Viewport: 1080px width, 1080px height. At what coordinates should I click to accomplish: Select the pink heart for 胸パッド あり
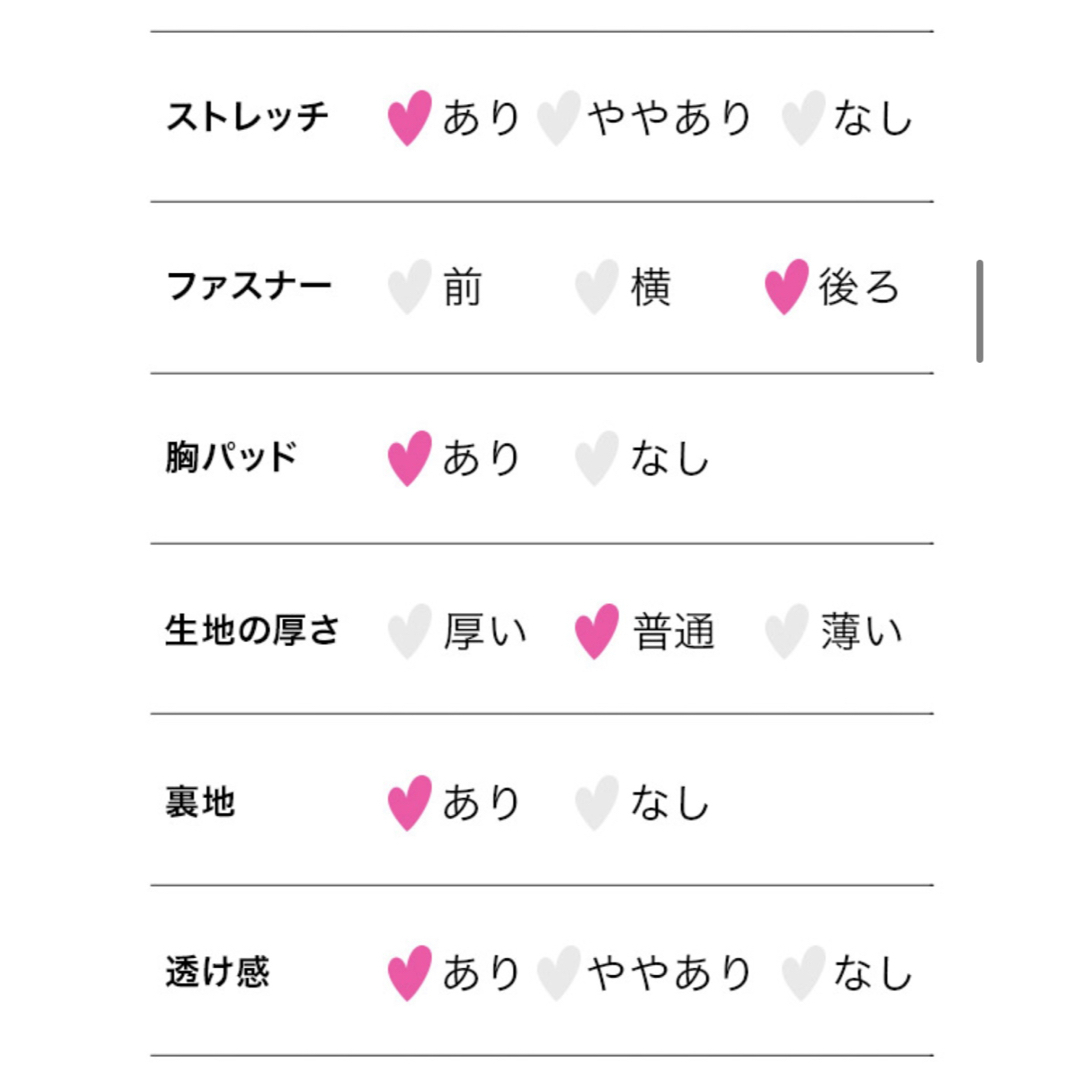pyautogui.click(x=410, y=459)
